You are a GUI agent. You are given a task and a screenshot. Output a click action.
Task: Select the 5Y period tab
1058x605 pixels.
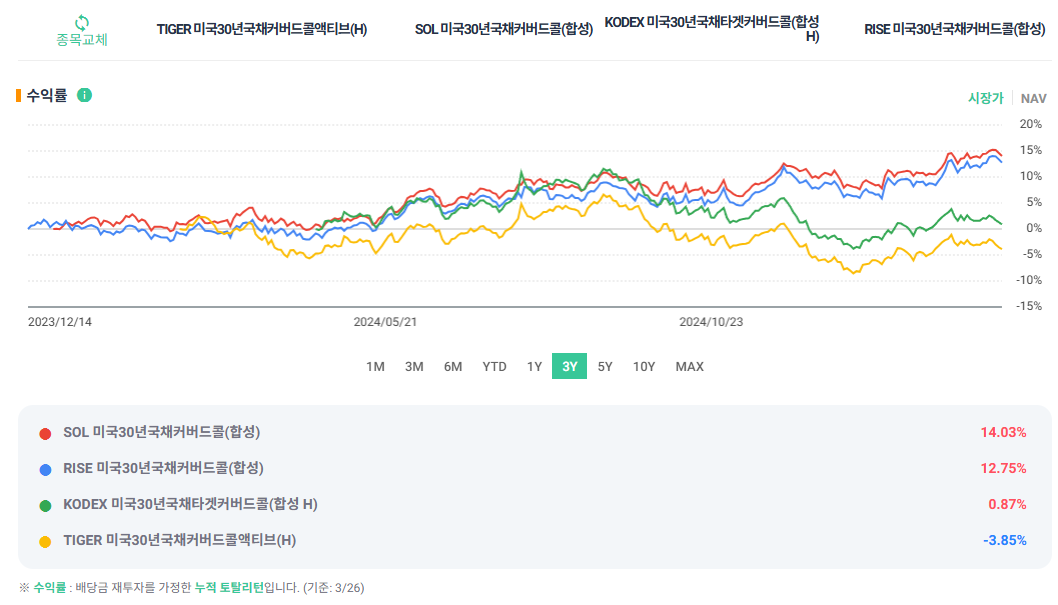pyautogui.click(x=605, y=366)
